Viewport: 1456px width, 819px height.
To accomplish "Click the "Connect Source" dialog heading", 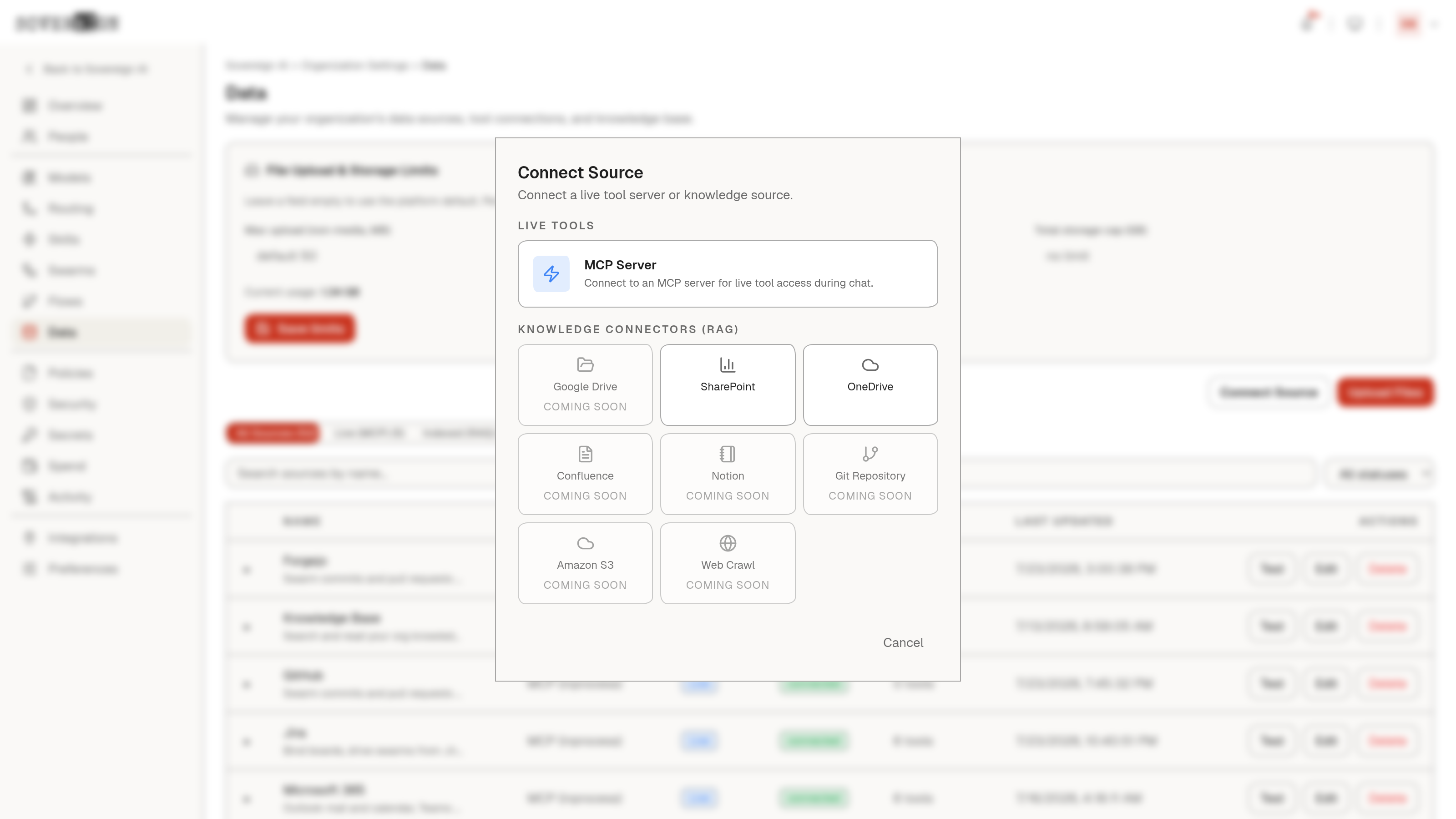I will click(x=580, y=172).
